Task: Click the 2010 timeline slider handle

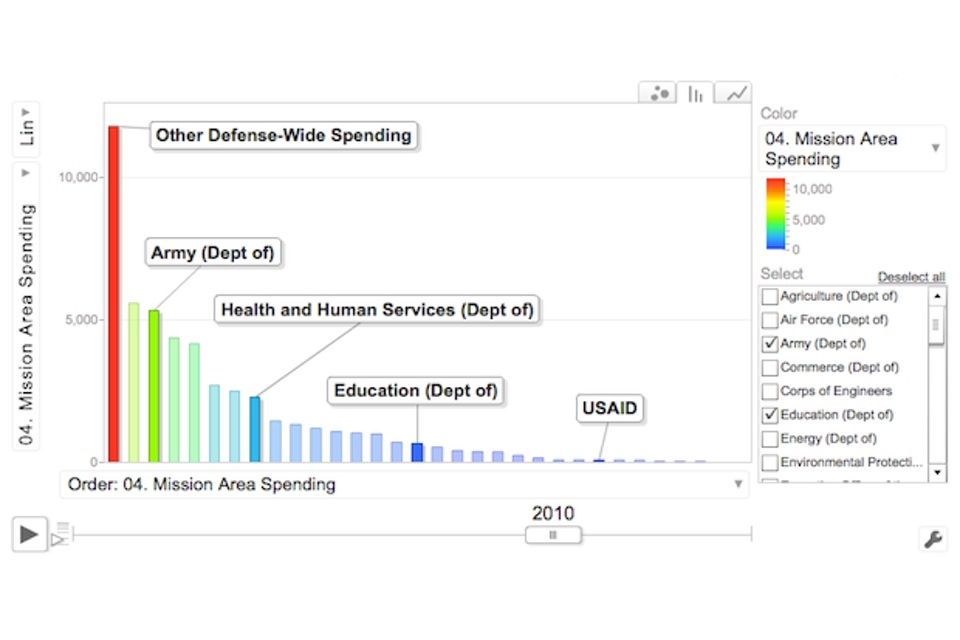Action: [552, 535]
